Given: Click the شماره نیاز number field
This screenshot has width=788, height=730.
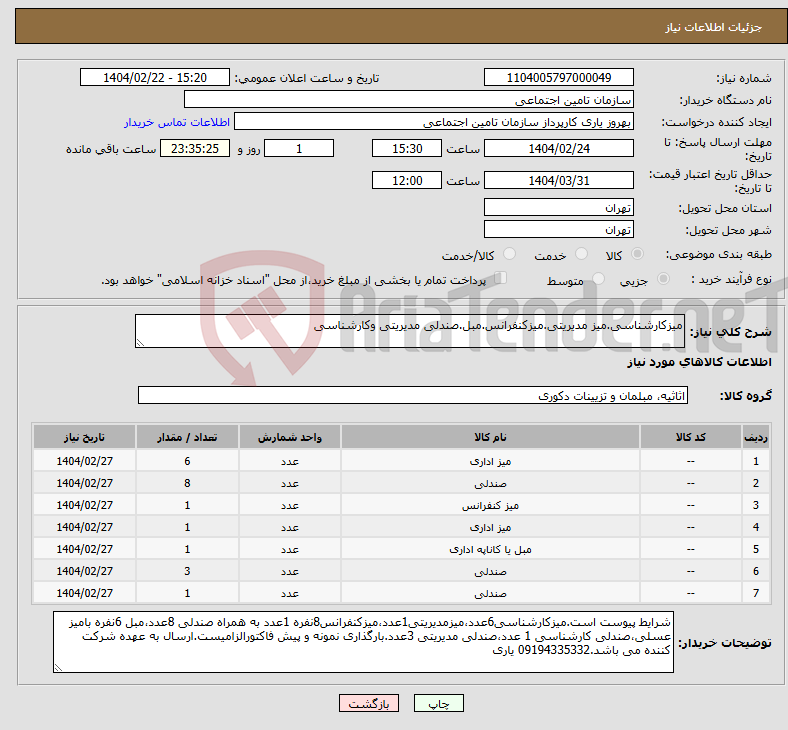Looking at the screenshot, I should pos(558,78).
